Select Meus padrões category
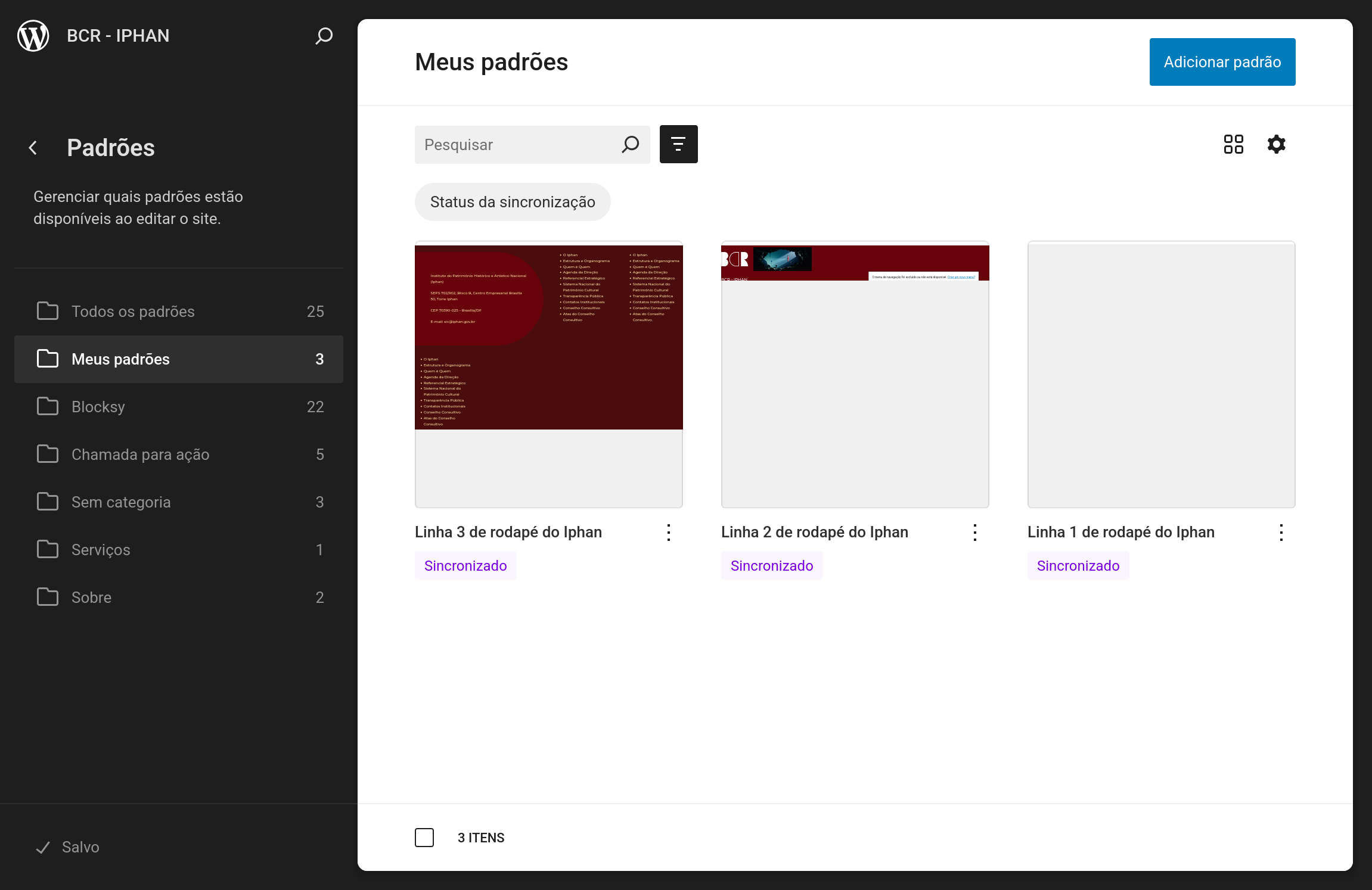 point(179,359)
